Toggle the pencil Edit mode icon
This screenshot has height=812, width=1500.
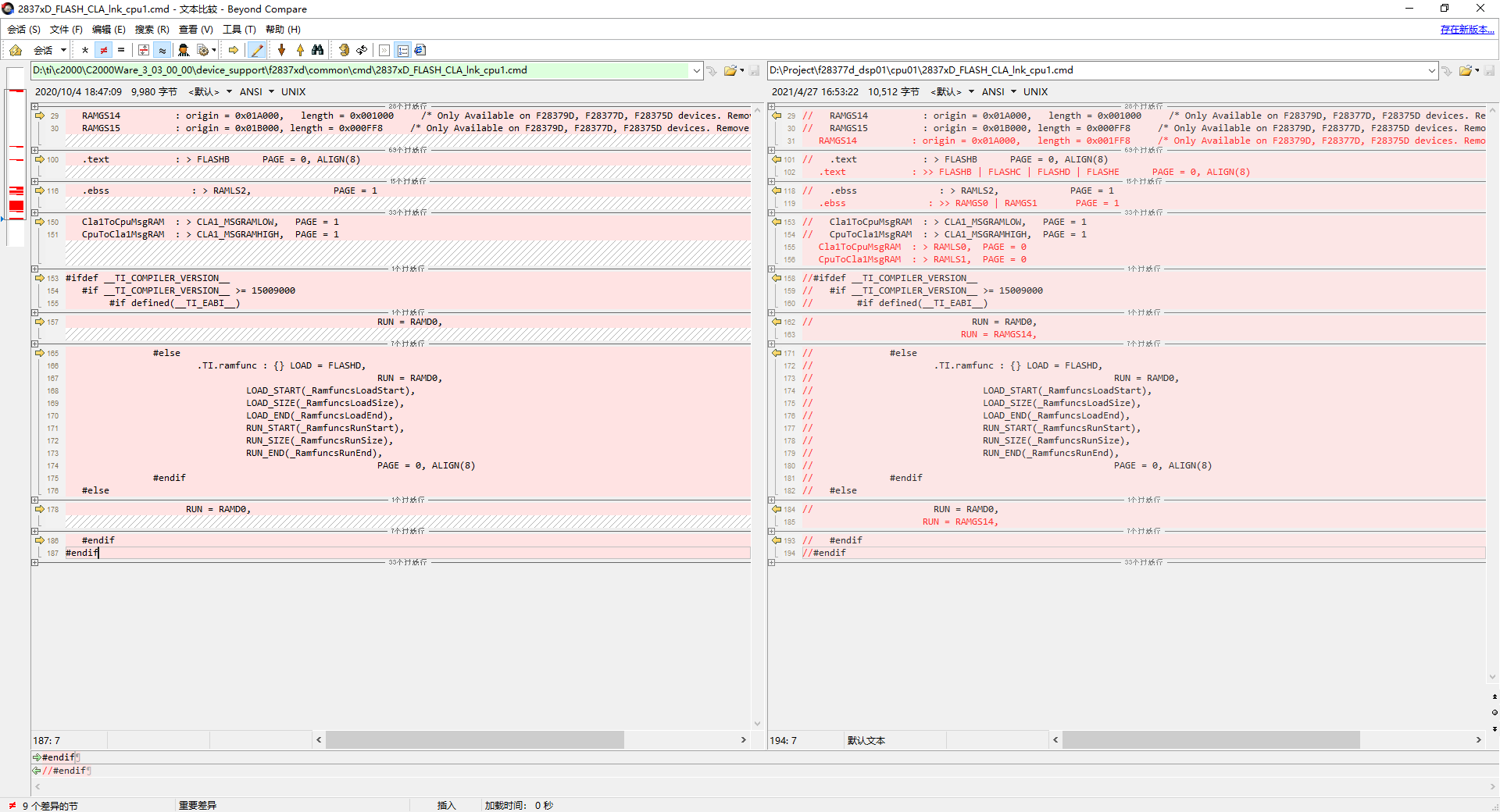click(x=256, y=50)
